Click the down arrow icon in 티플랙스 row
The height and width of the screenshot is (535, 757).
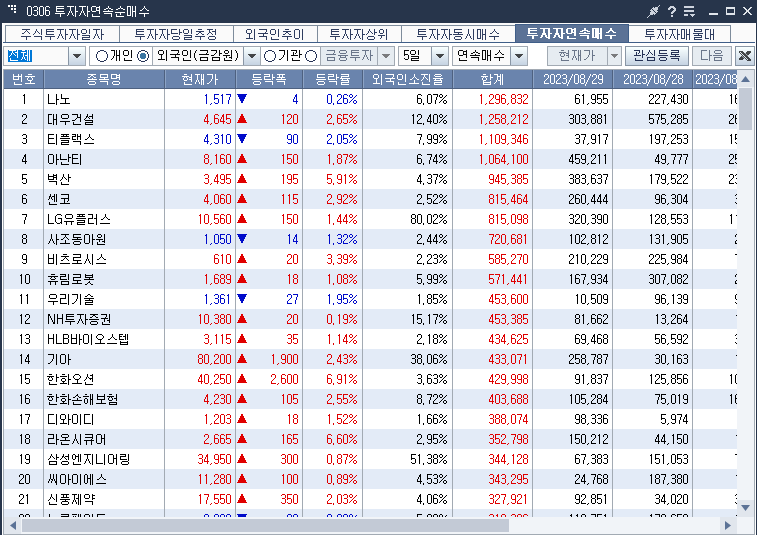242,139
